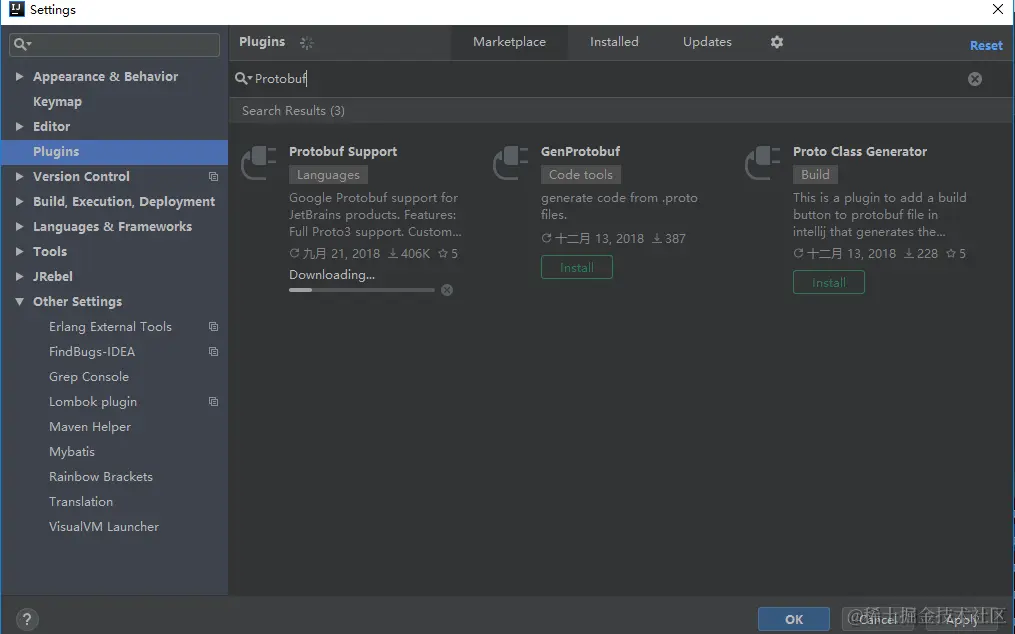This screenshot has height=634, width=1015.
Task: Expand Build, Execution, Deployment node arrow
Action: pos(19,201)
